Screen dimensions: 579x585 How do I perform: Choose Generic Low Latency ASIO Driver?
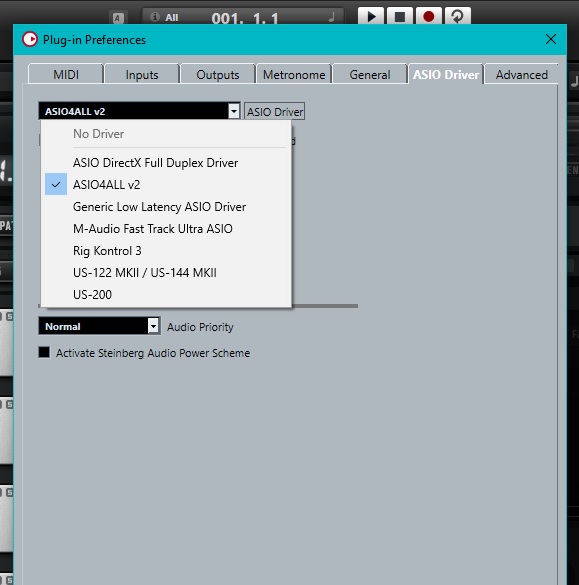[166, 206]
